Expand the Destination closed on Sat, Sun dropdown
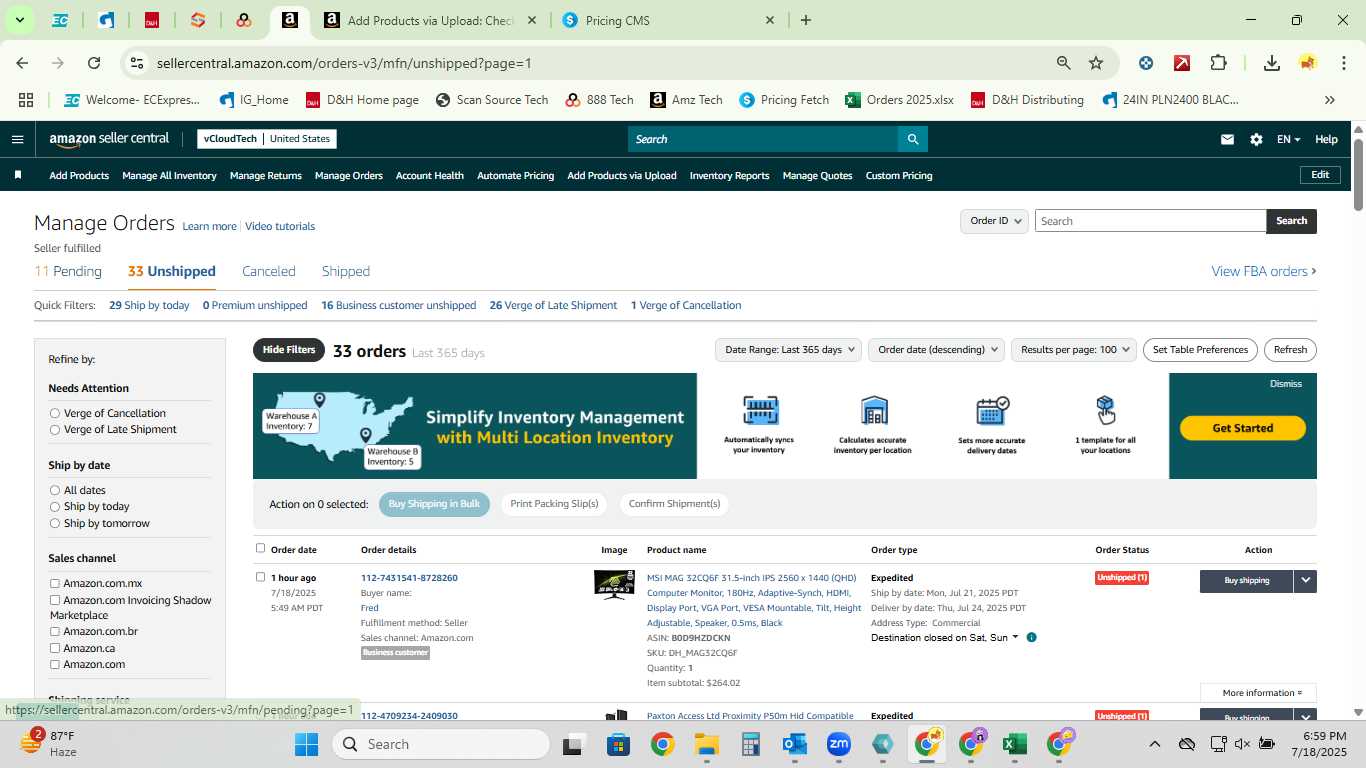 point(945,637)
